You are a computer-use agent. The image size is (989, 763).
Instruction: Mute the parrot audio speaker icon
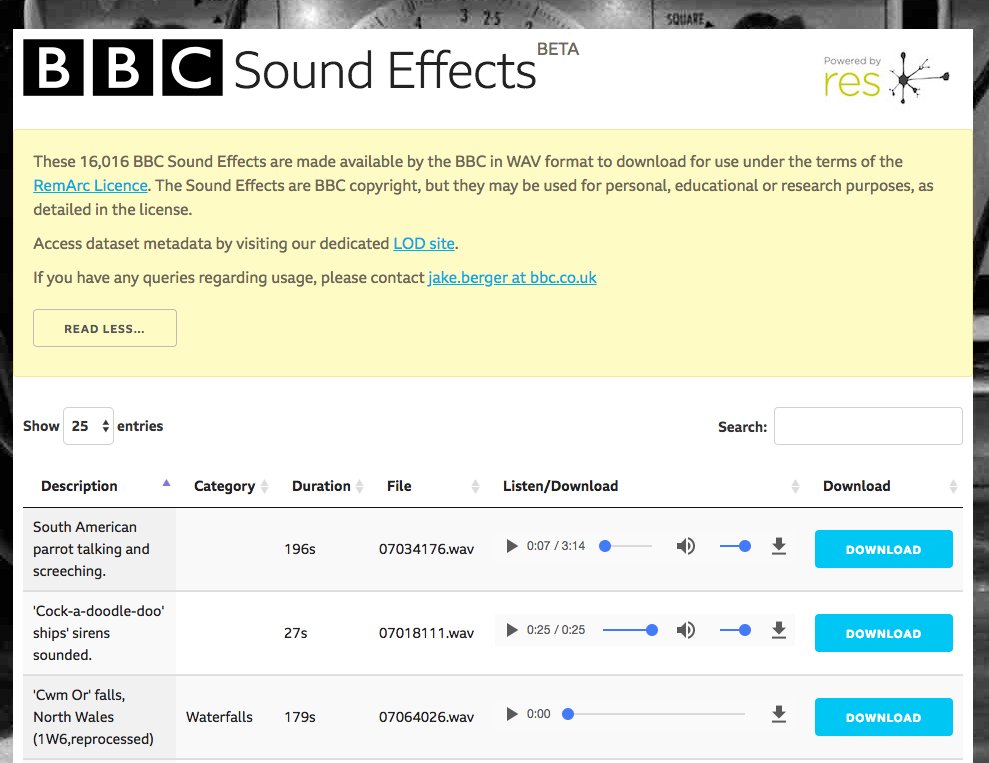click(x=686, y=546)
